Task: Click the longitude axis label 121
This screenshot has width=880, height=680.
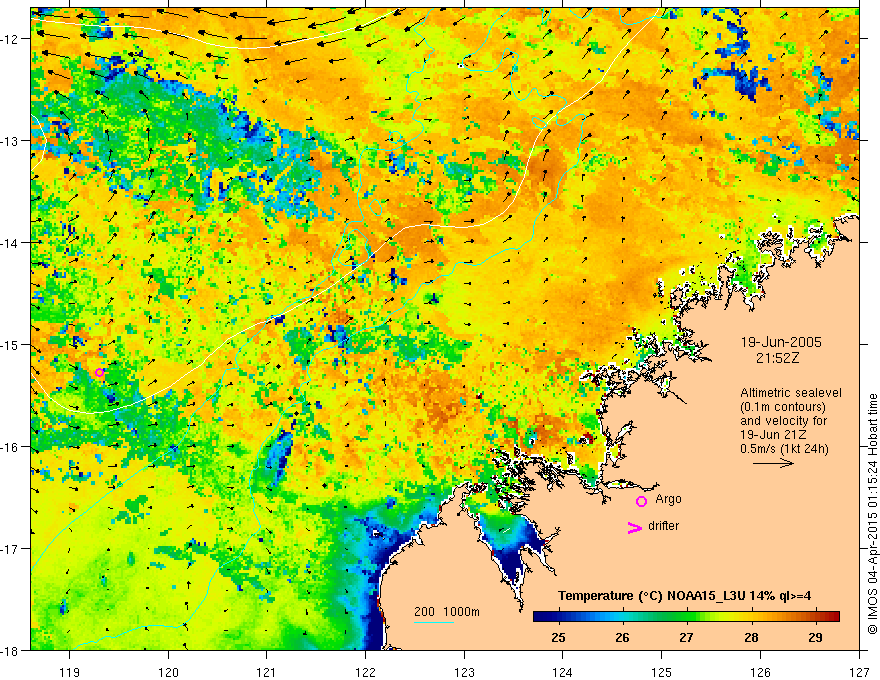Action: (266, 672)
